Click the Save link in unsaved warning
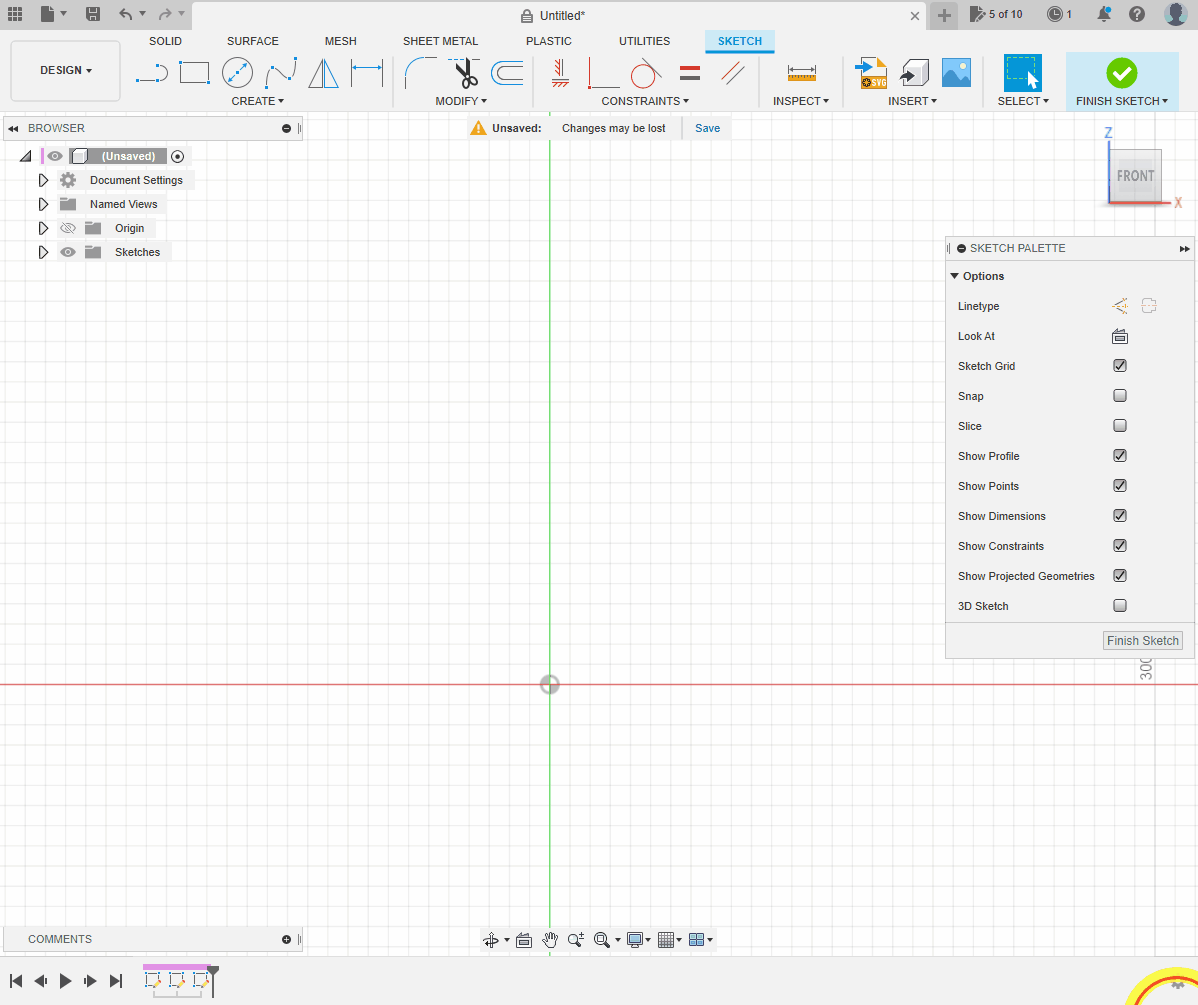The image size is (1198, 1005). coord(707,128)
